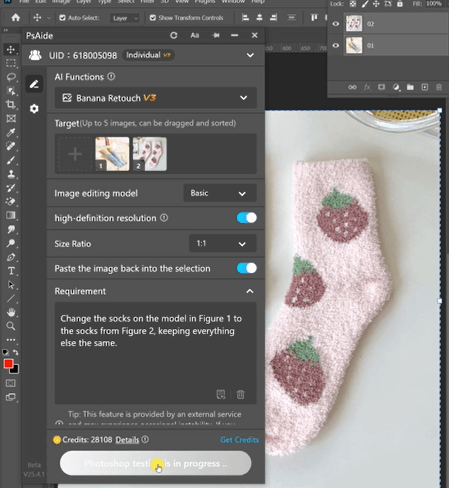Create a new group folder in Layers panel
This screenshot has width=449, height=488.
410,87
